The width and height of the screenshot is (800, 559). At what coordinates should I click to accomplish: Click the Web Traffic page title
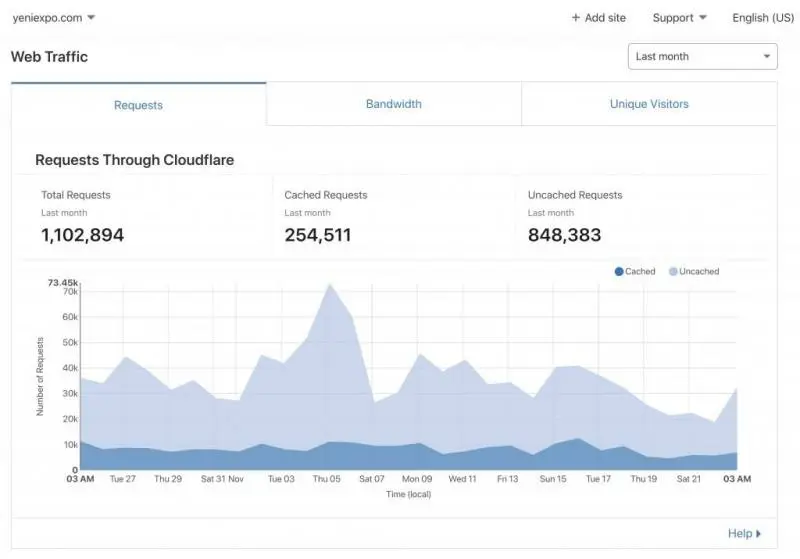(49, 57)
